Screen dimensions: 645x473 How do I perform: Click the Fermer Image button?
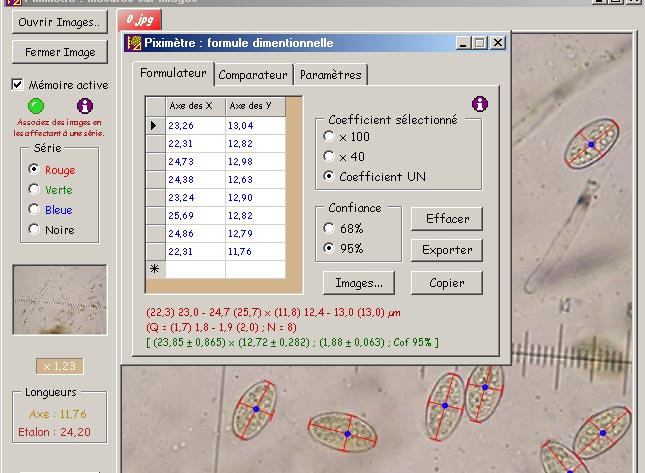[x=60, y=52]
